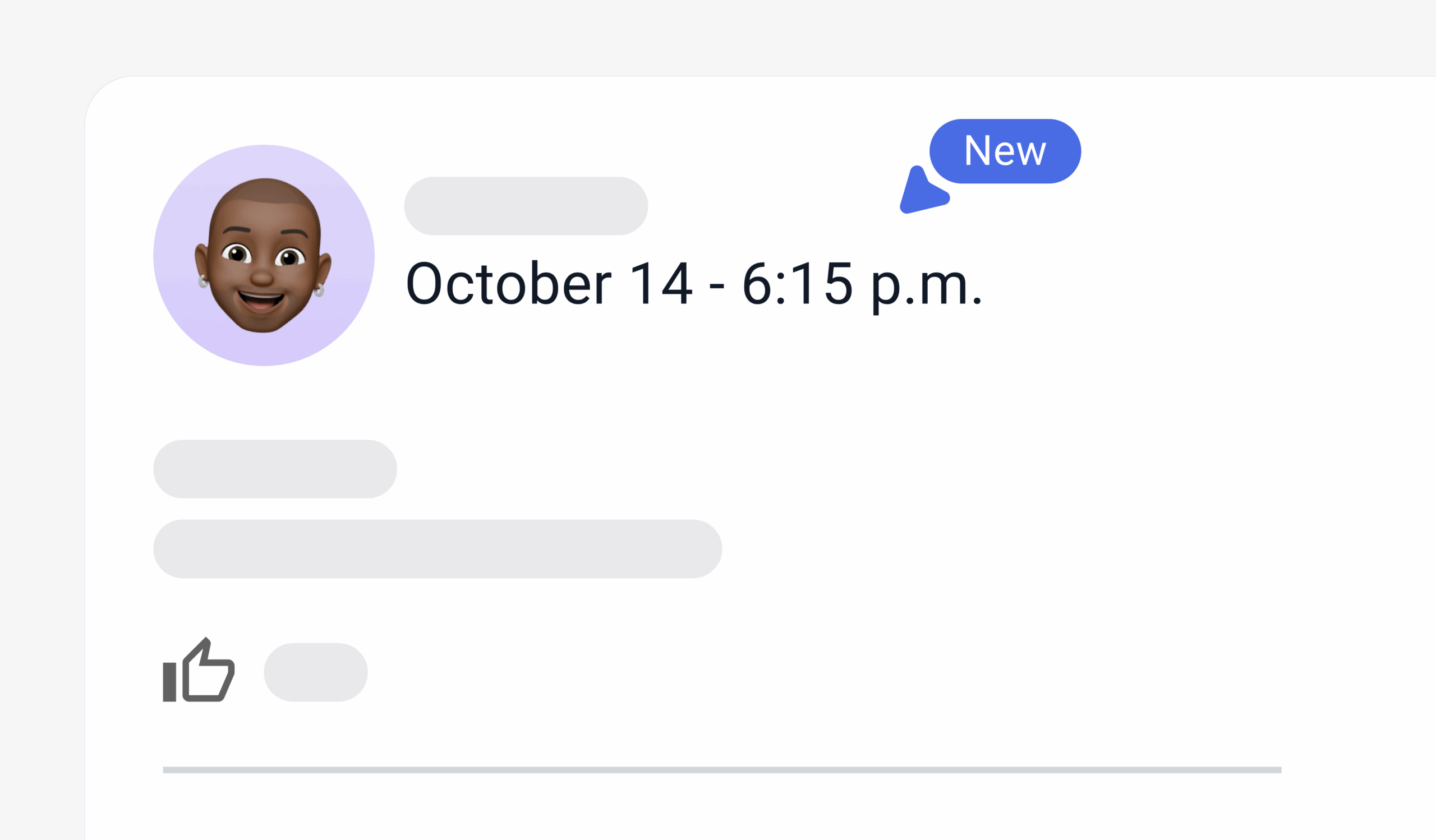Click the long gray post text placeholder
Image resolution: width=1436 pixels, height=840 pixels.
click(437, 548)
